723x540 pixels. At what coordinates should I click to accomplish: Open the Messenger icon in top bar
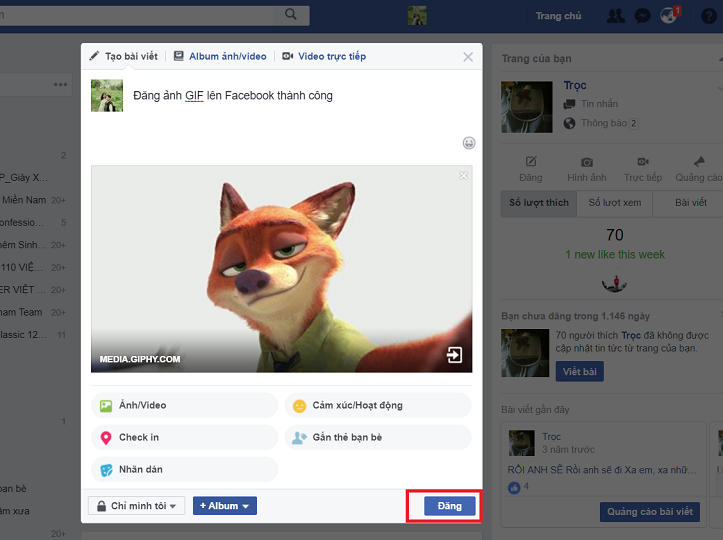coord(642,16)
